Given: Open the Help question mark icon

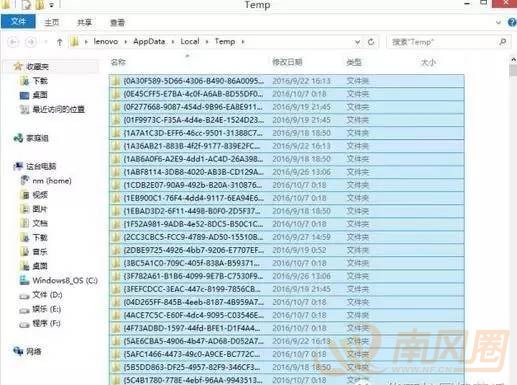Looking at the screenshot, I should 512,22.
